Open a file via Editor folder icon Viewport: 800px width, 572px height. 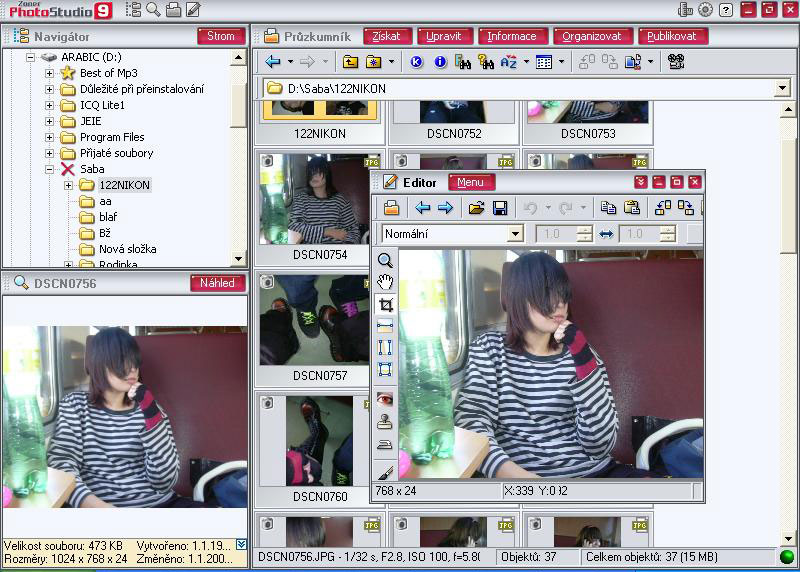point(477,208)
